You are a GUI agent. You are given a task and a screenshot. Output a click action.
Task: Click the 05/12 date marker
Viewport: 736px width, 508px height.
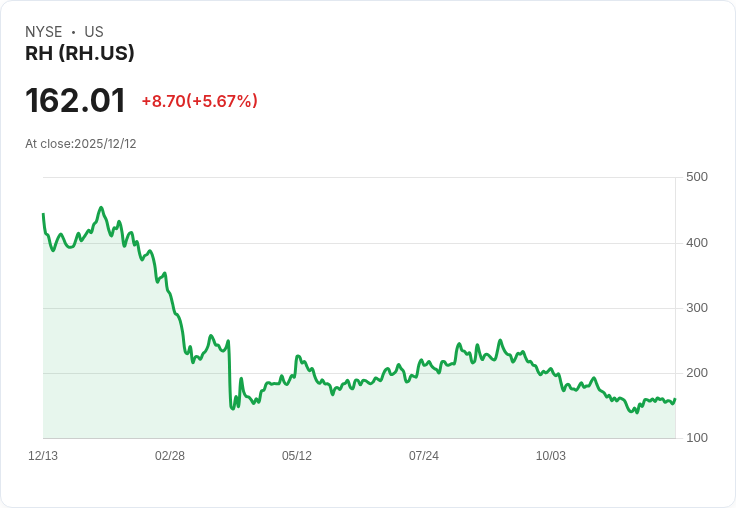pos(297,456)
